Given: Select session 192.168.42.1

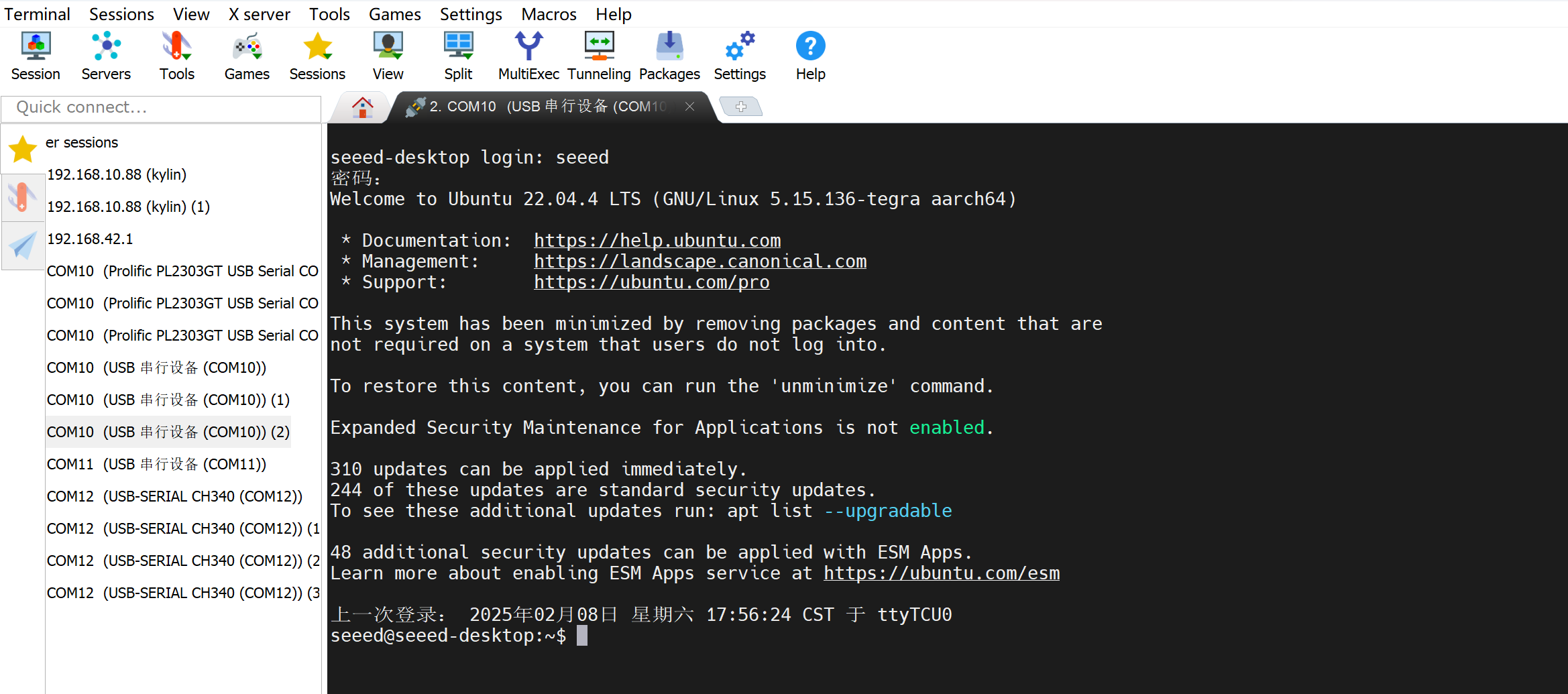Looking at the screenshot, I should (x=90, y=239).
